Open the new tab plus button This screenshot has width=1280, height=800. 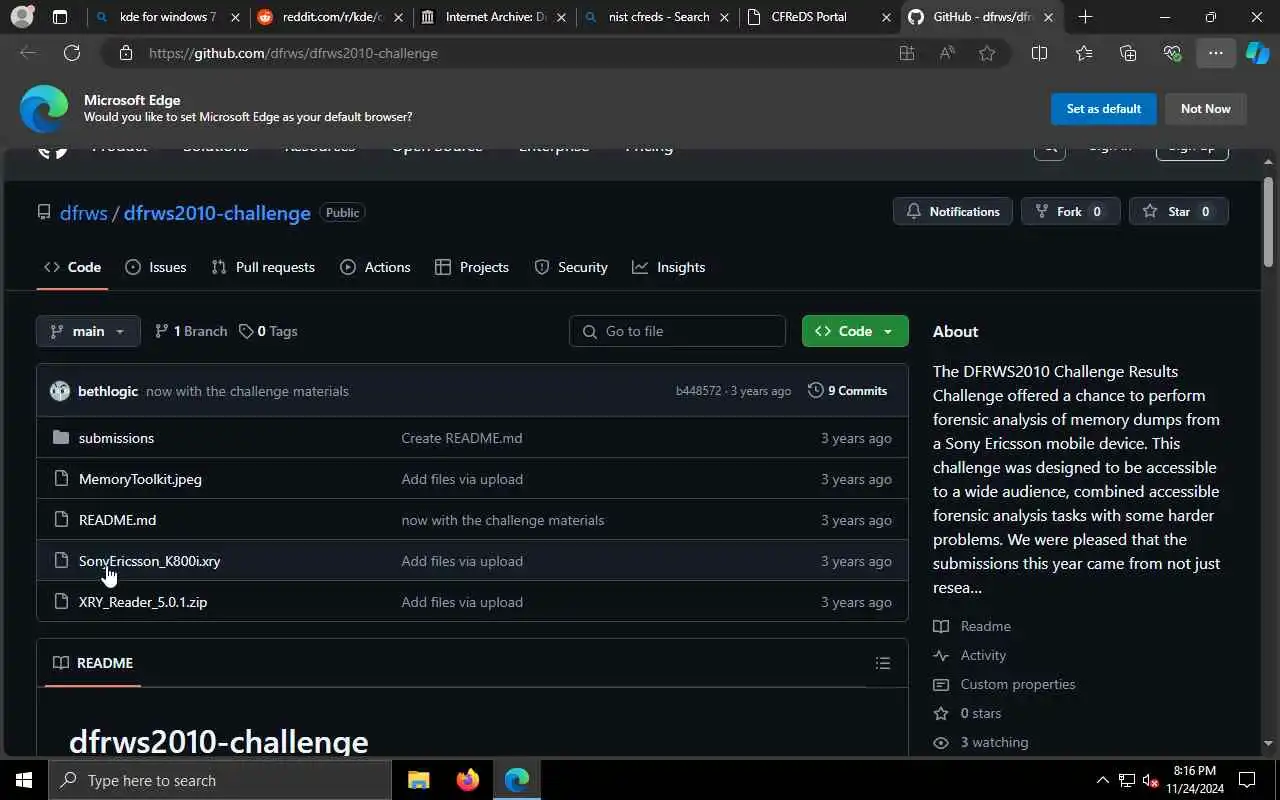(1085, 17)
